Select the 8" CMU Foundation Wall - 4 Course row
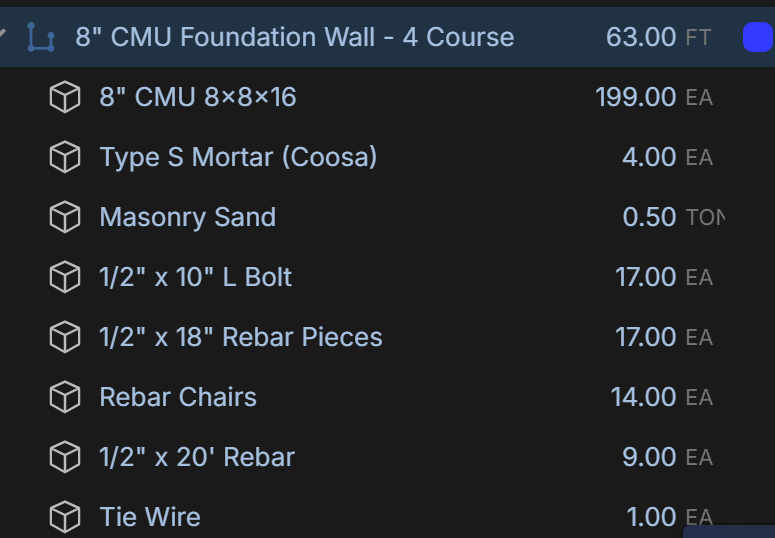The height and width of the screenshot is (538, 775). (x=388, y=37)
